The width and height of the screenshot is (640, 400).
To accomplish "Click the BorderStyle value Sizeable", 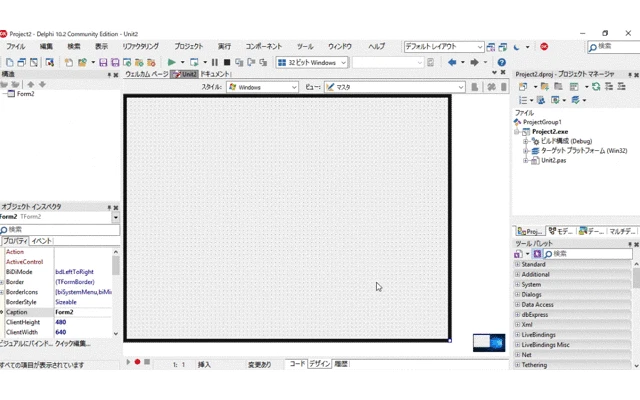I will [83, 302].
